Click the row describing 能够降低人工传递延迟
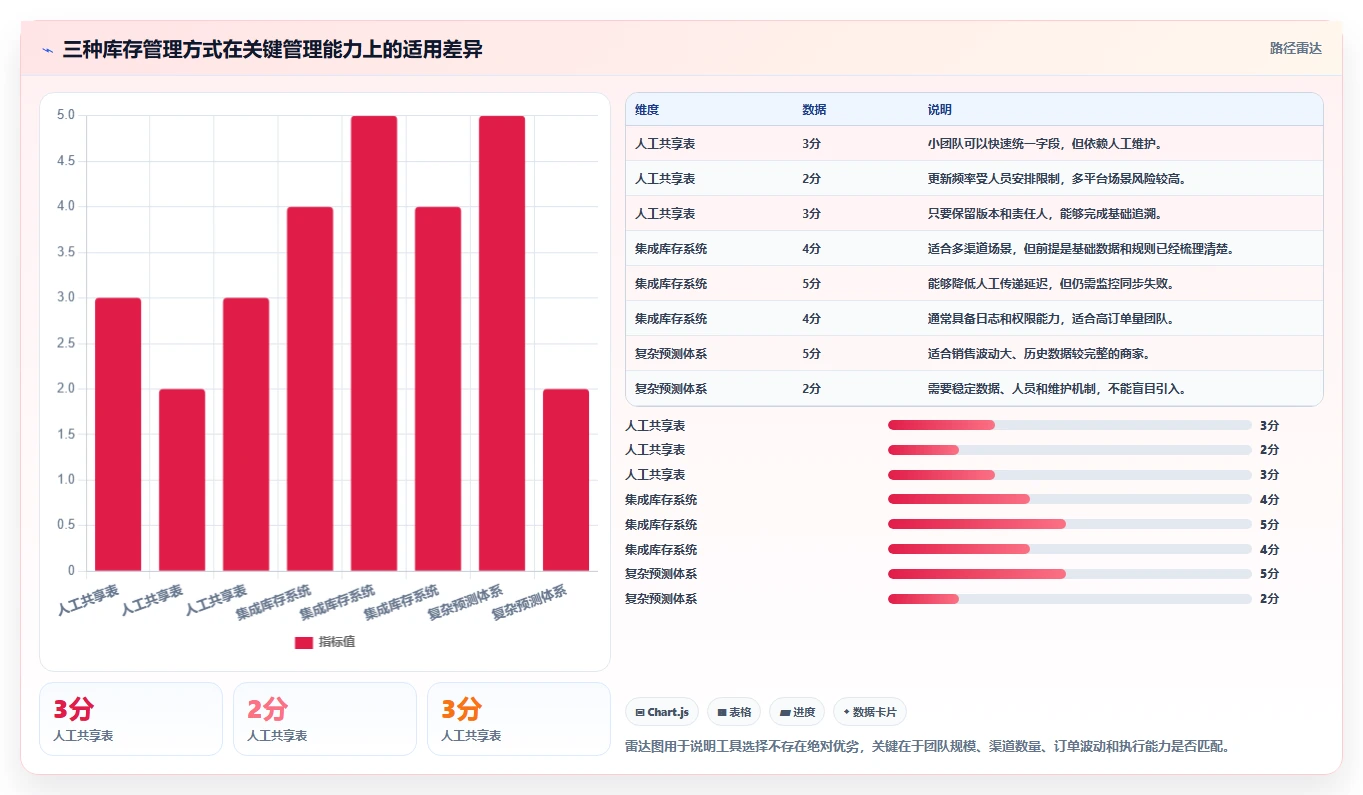 click(x=974, y=284)
